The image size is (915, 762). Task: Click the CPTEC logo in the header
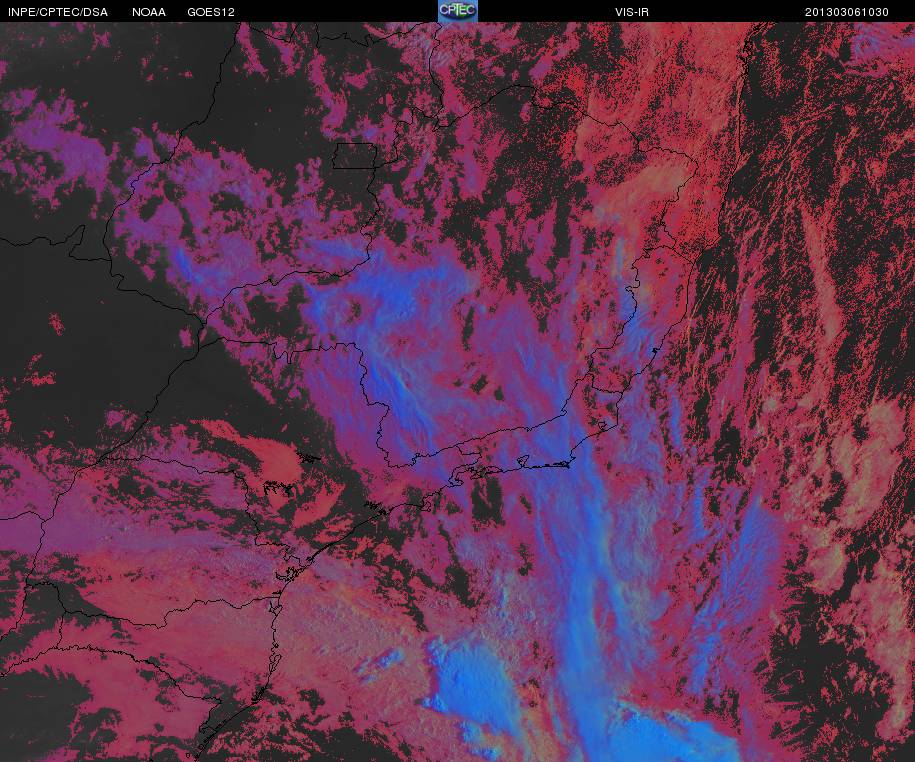pos(458,11)
